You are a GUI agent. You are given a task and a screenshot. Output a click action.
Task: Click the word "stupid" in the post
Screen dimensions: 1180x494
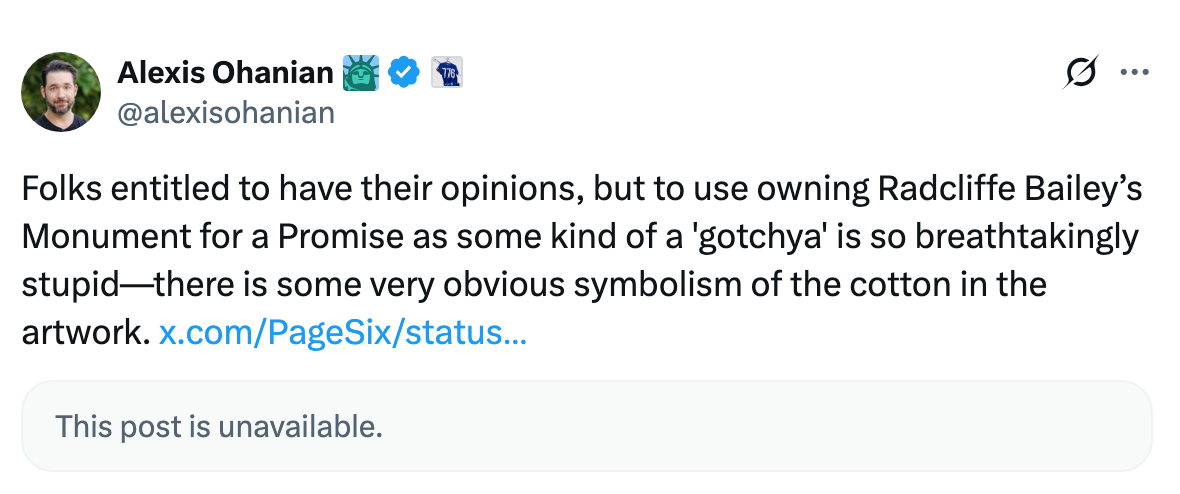[71, 285]
